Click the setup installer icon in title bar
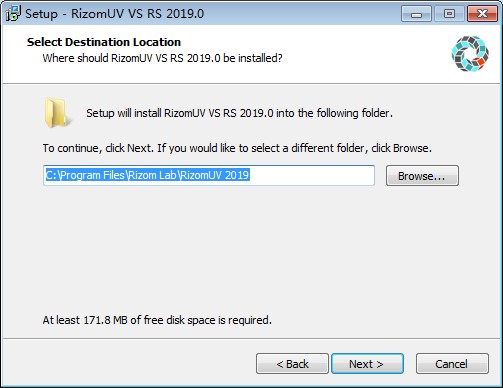This screenshot has width=503, height=388. [13, 14]
